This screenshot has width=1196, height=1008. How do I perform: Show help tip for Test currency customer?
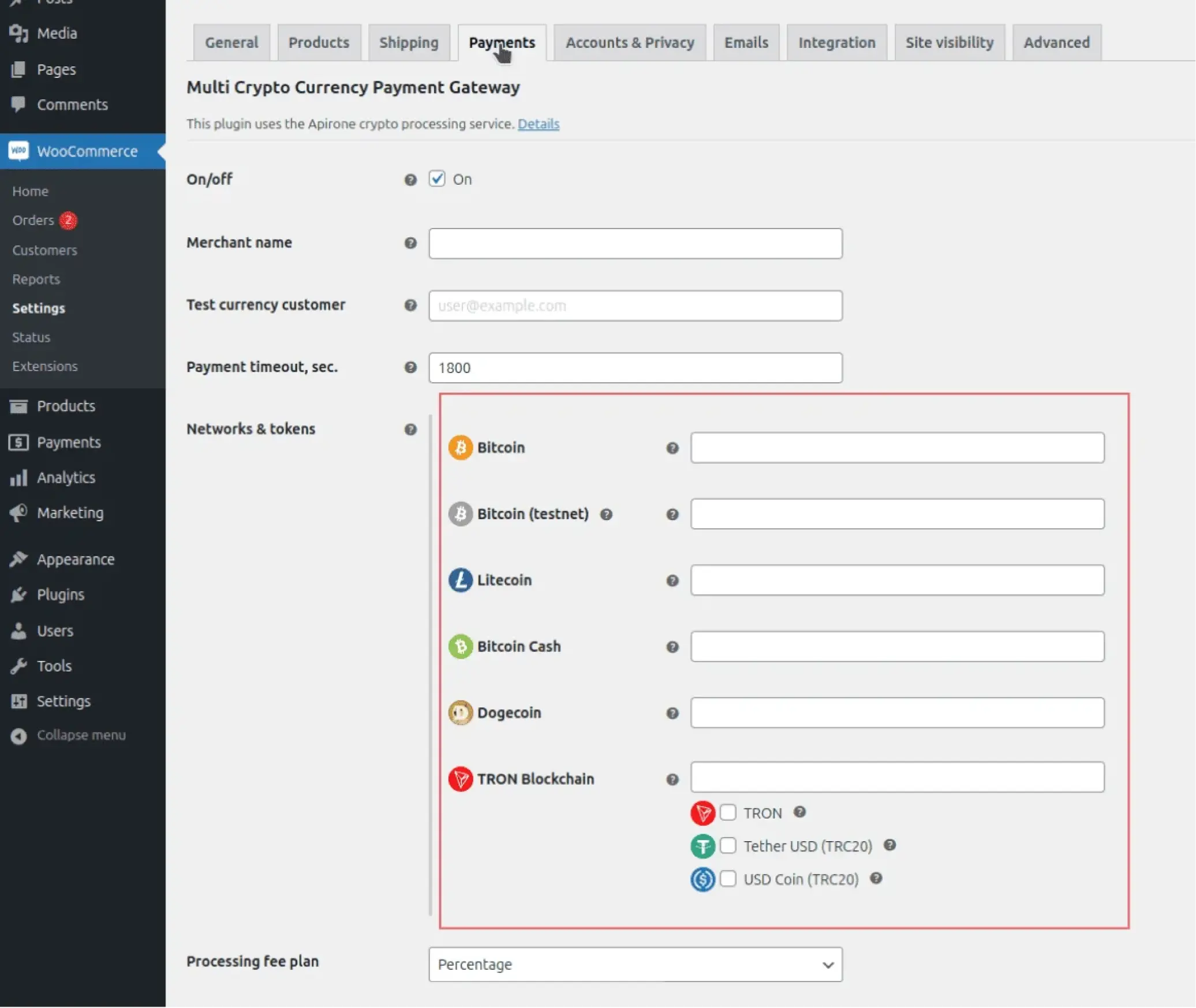(x=410, y=305)
